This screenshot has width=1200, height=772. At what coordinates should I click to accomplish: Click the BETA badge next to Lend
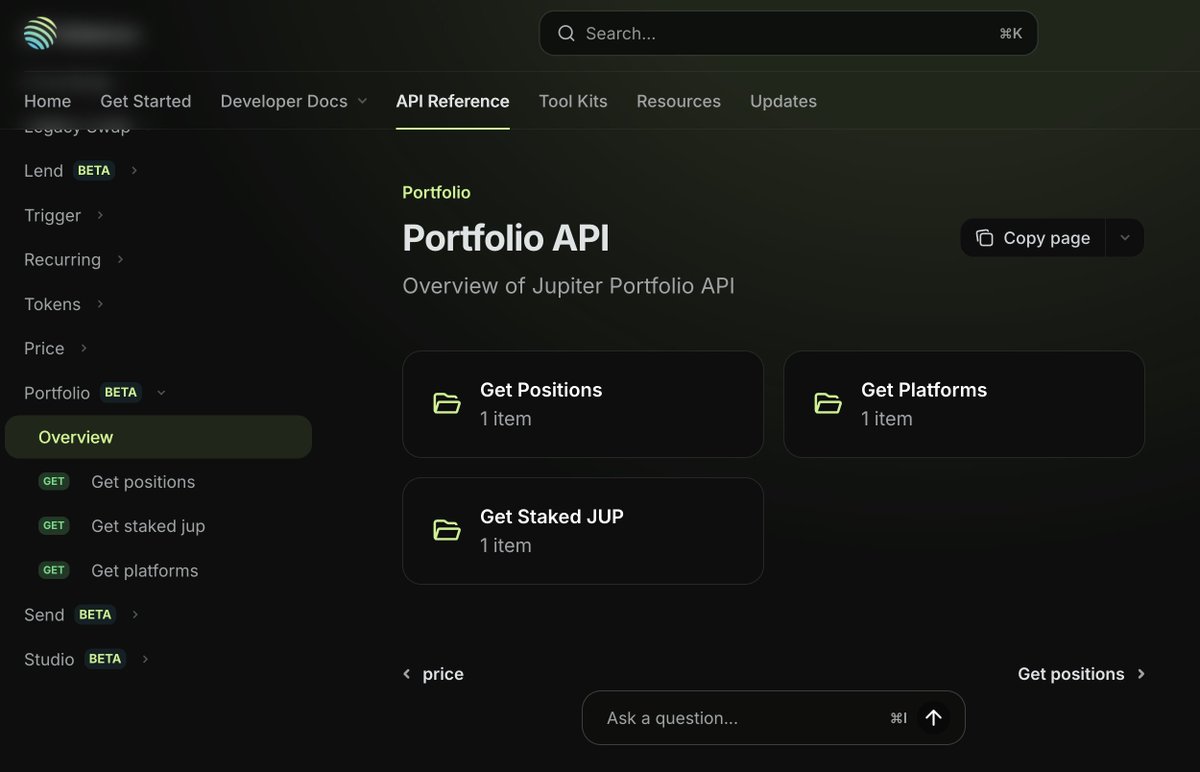tap(94, 171)
